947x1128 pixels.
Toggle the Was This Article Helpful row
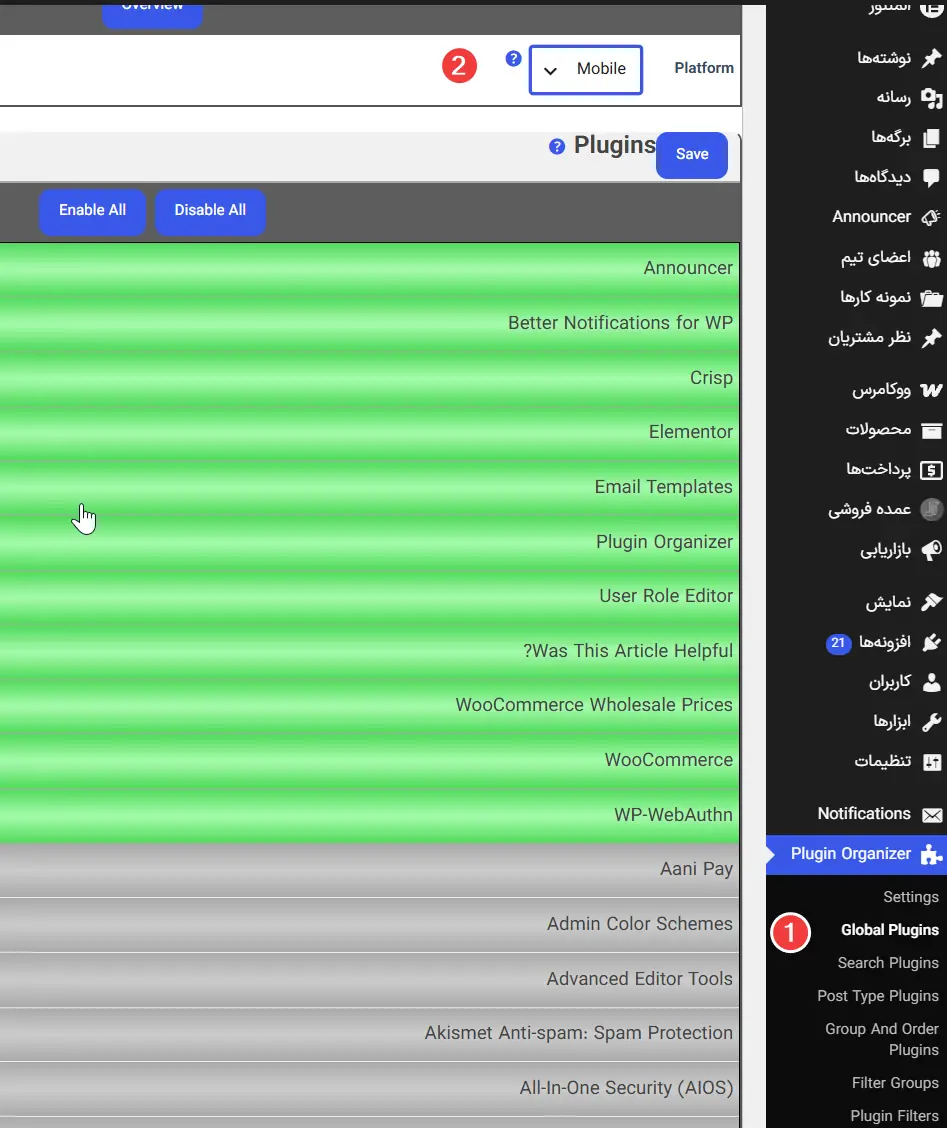pyautogui.click(x=369, y=650)
